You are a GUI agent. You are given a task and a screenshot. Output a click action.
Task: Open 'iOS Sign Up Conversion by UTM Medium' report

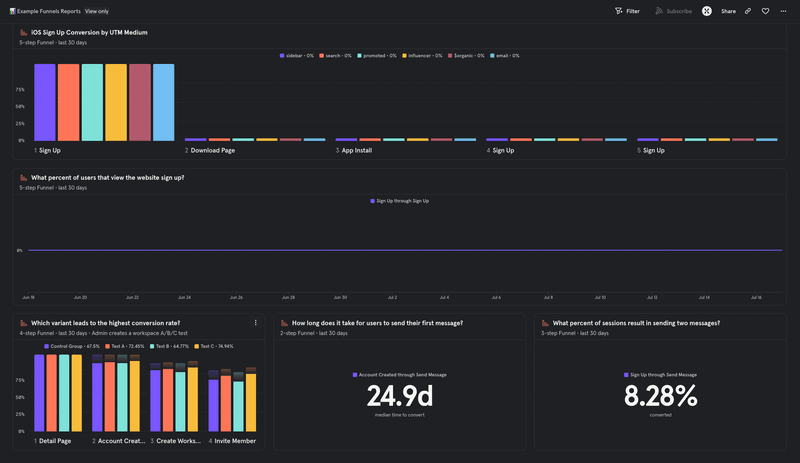click(89, 33)
